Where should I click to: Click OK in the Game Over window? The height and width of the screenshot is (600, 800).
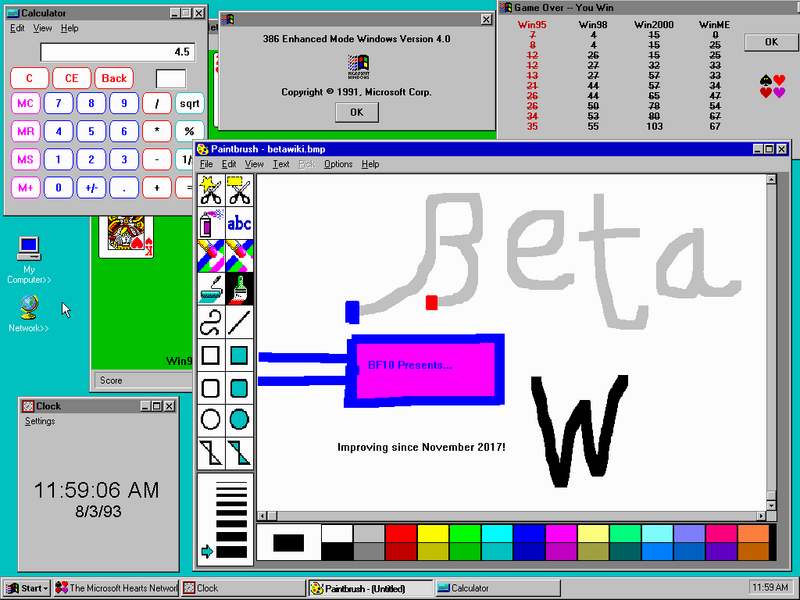(x=771, y=42)
